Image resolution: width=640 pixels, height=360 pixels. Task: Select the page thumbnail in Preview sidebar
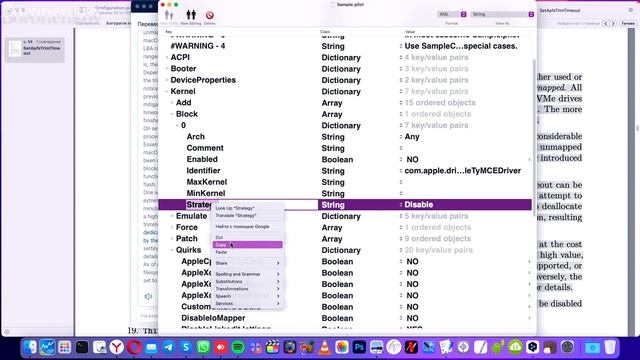pyautogui.click(x=35, y=49)
